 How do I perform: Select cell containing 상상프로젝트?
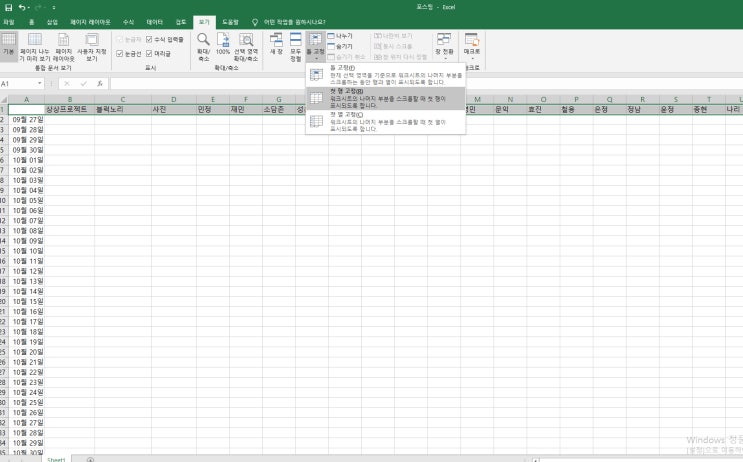(69, 109)
